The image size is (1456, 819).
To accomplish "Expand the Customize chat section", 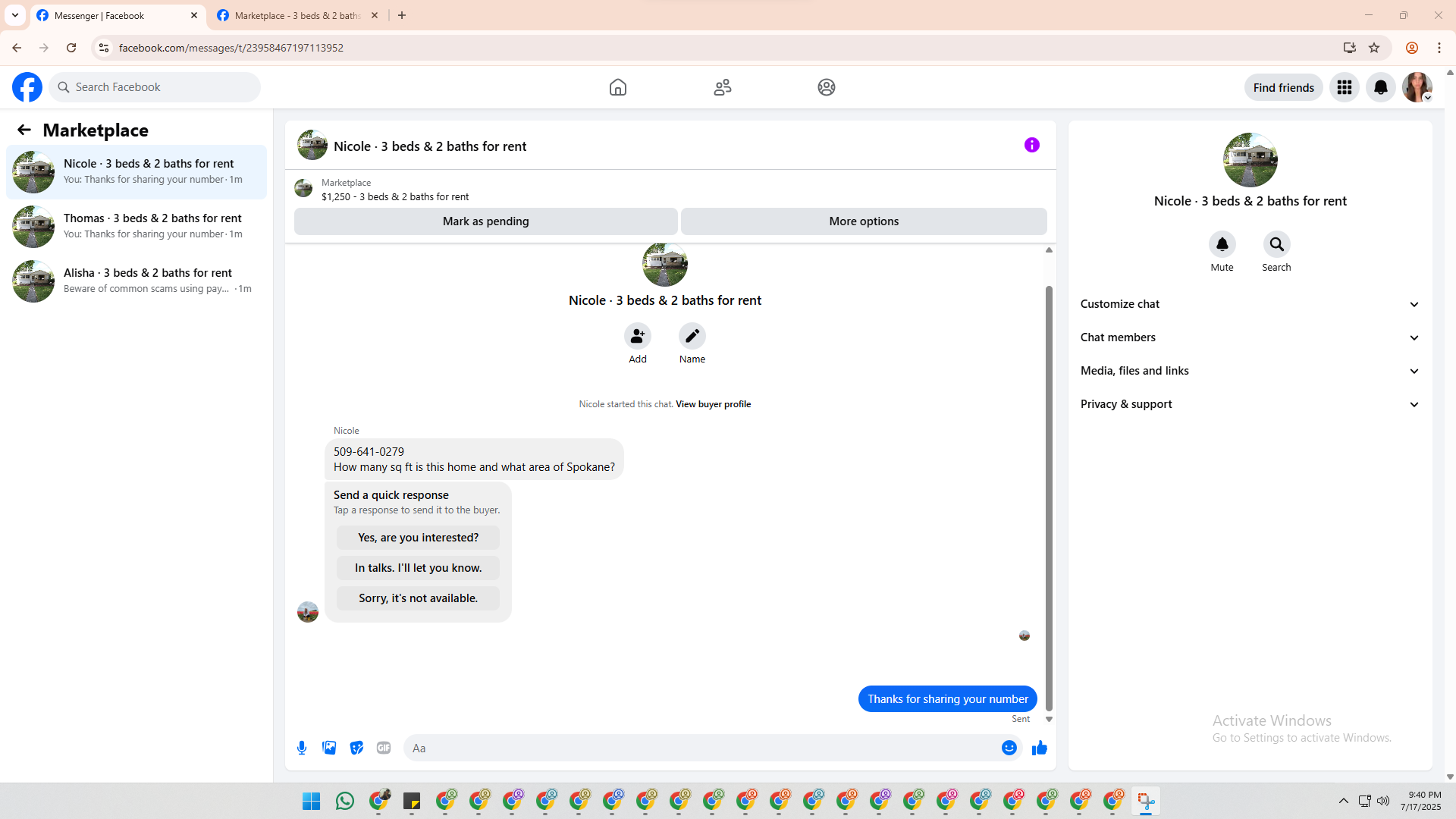I will pos(1250,304).
